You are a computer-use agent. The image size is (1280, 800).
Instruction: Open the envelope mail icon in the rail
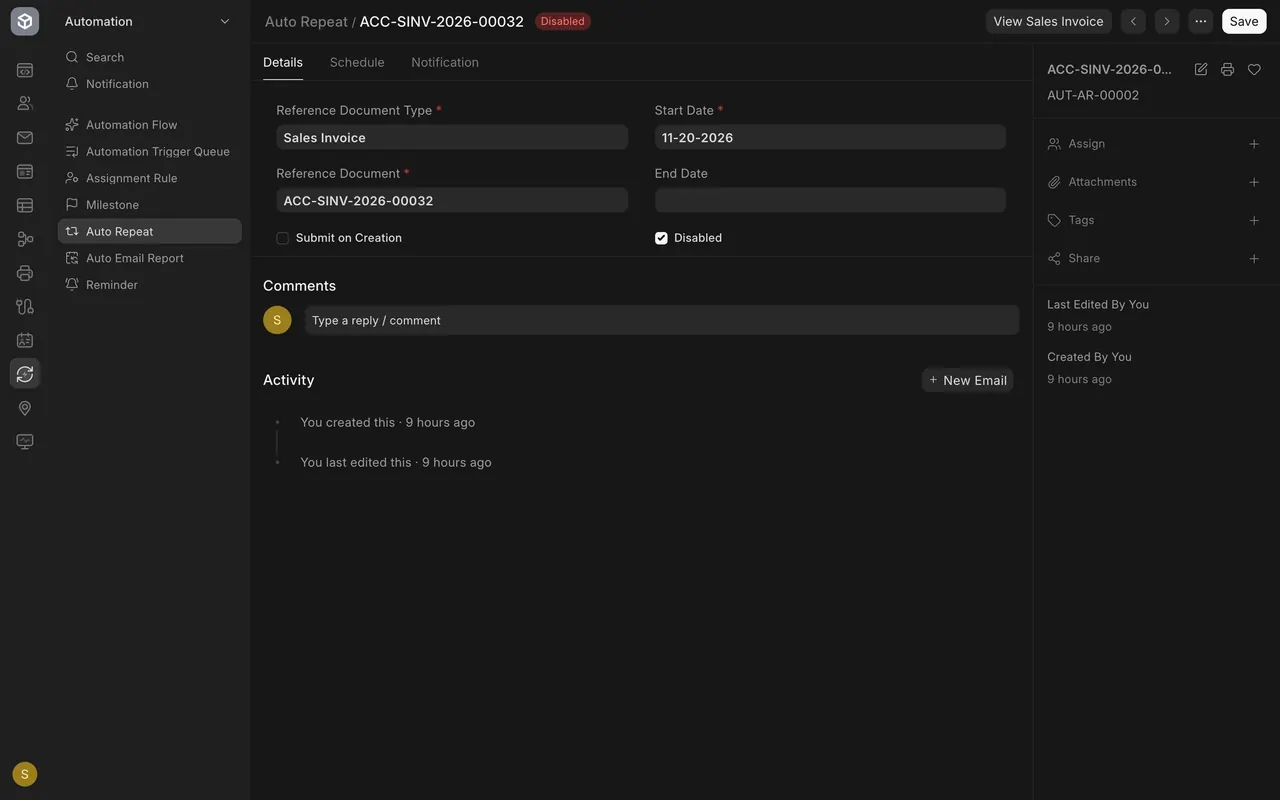(x=25, y=138)
